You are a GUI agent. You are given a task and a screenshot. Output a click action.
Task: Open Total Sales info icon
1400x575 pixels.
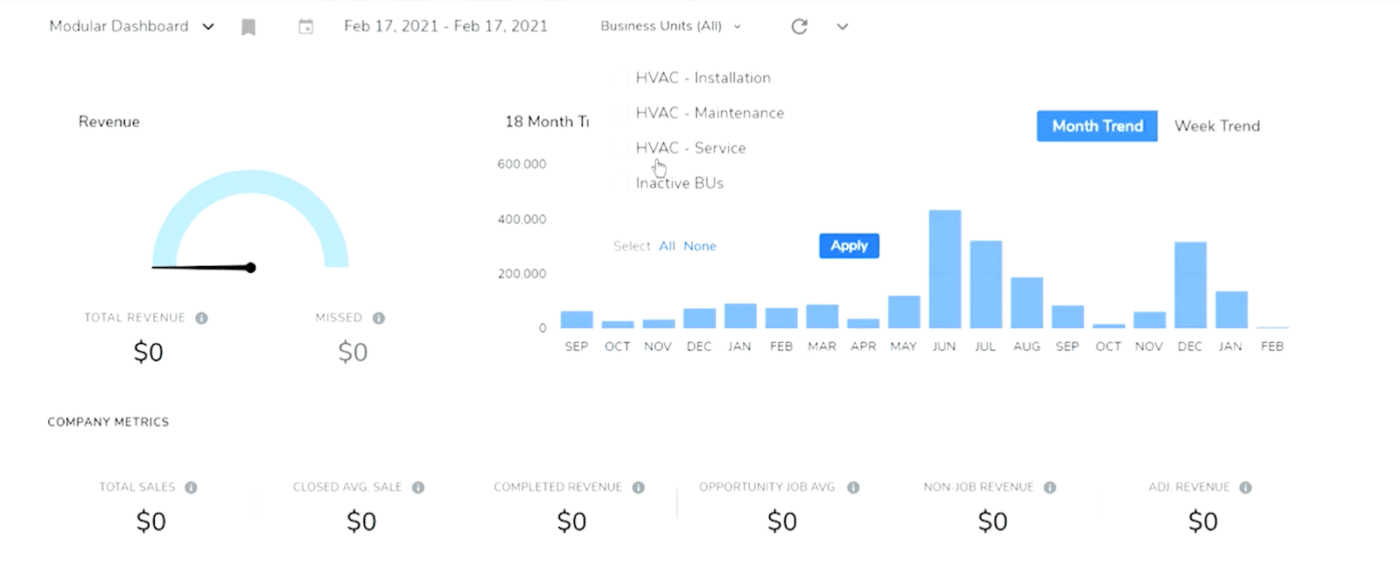(191, 488)
